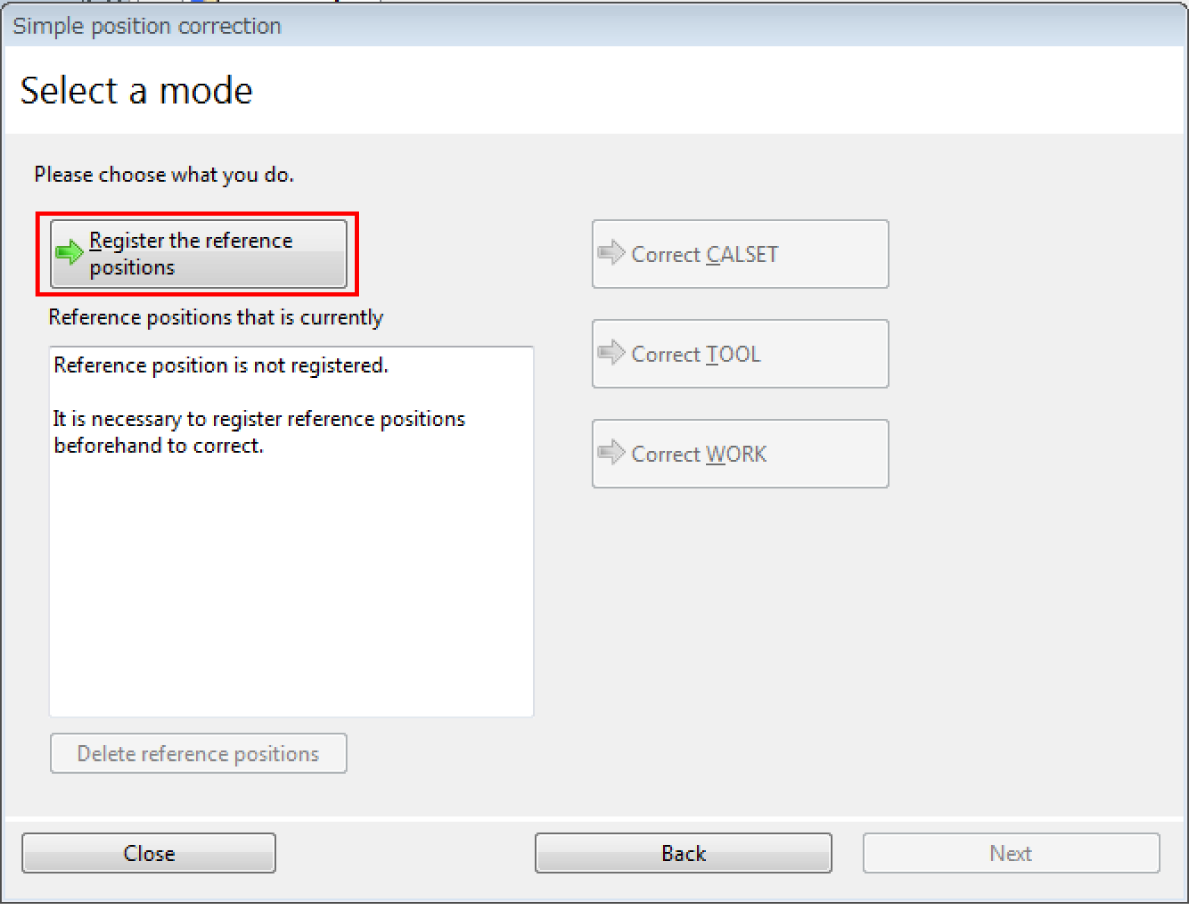The width and height of the screenshot is (1189, 904).
Task: Click the Reference positions that is currently label
Action: pyautogui.click(x=216, y=318)
